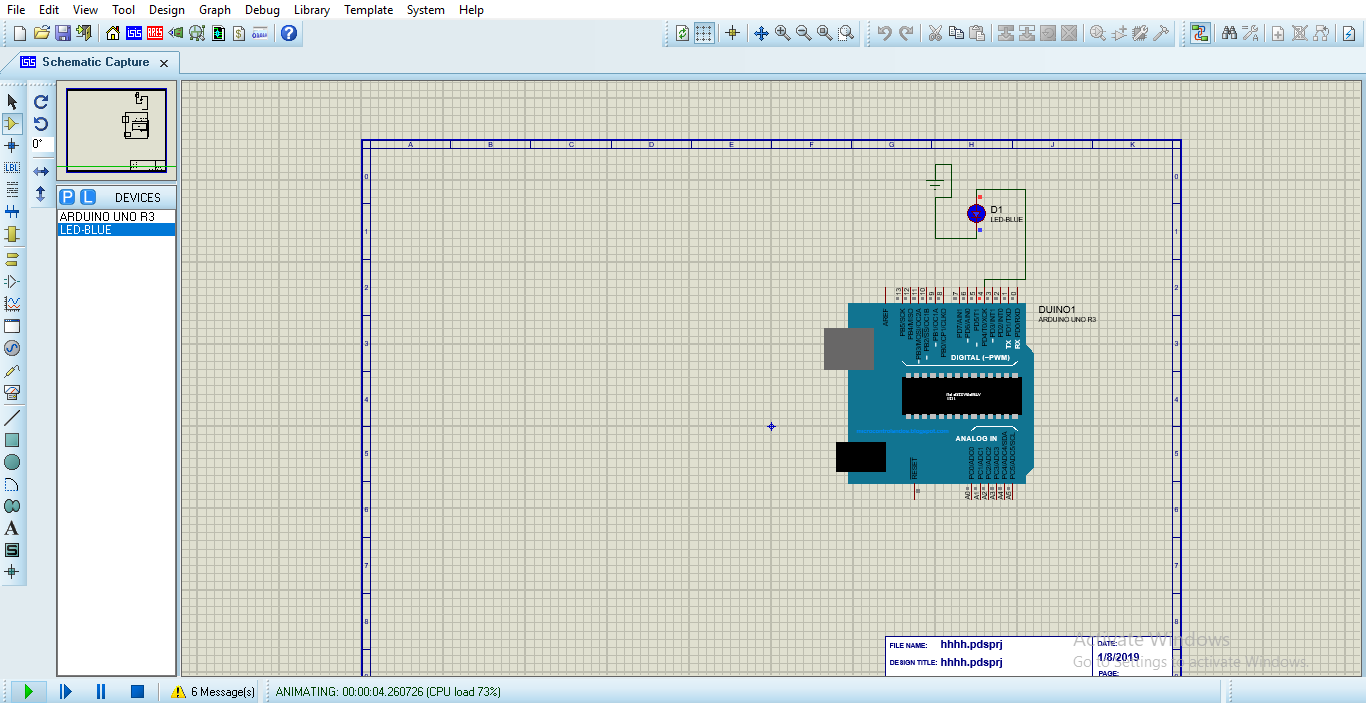Select the Graph Mode tool
This screenshot has width=1366, height=703.
[x=12, y=303]
